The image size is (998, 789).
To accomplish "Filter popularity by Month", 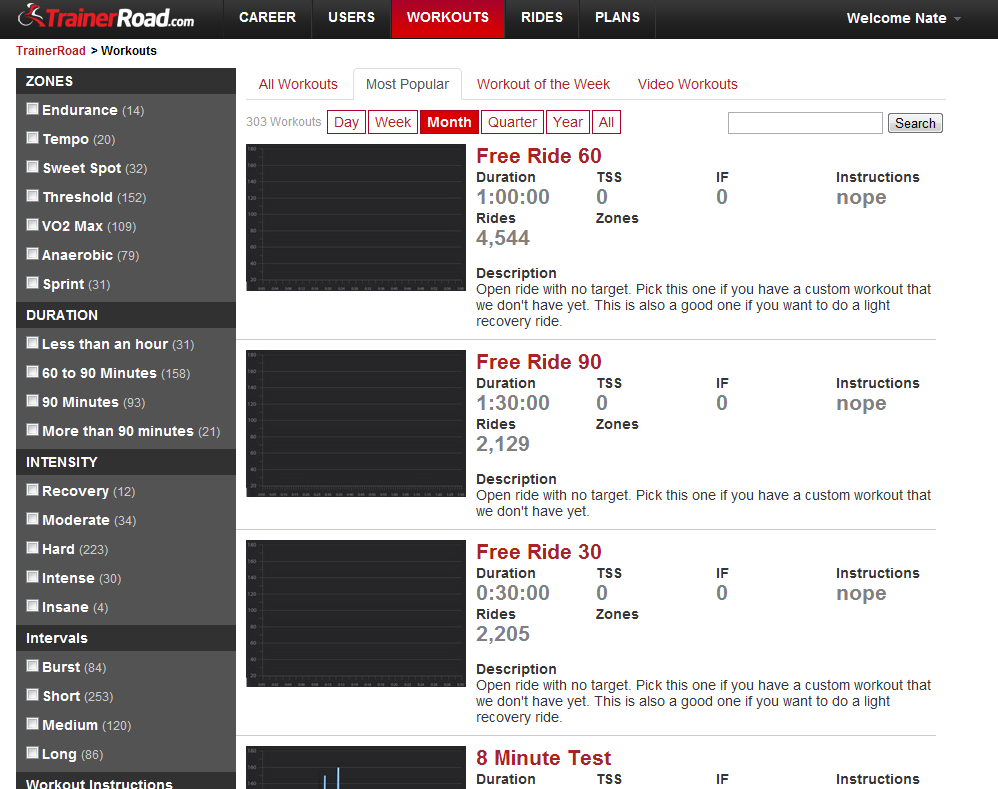I will (449, 122).
